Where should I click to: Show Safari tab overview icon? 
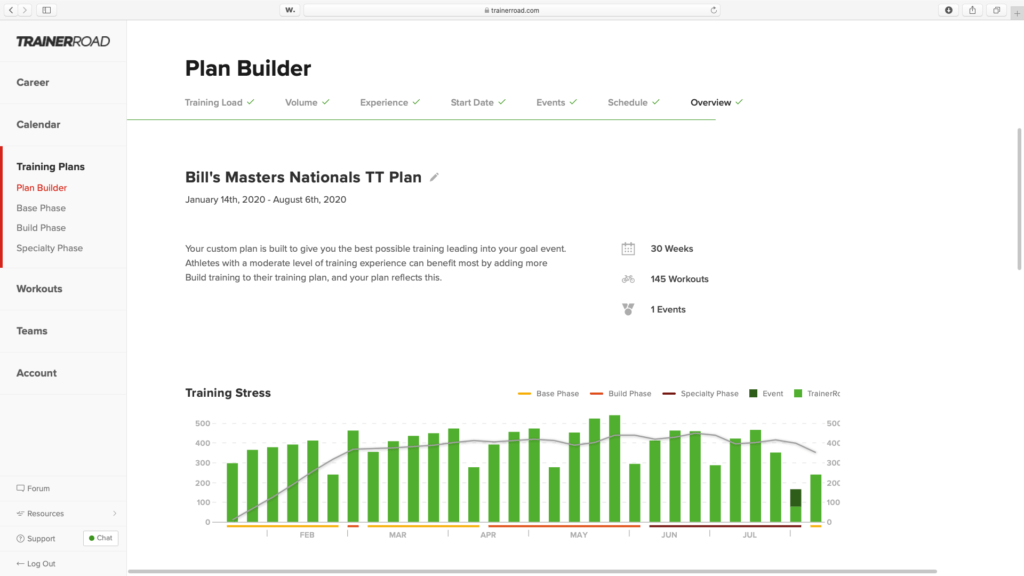click(997, 10)
